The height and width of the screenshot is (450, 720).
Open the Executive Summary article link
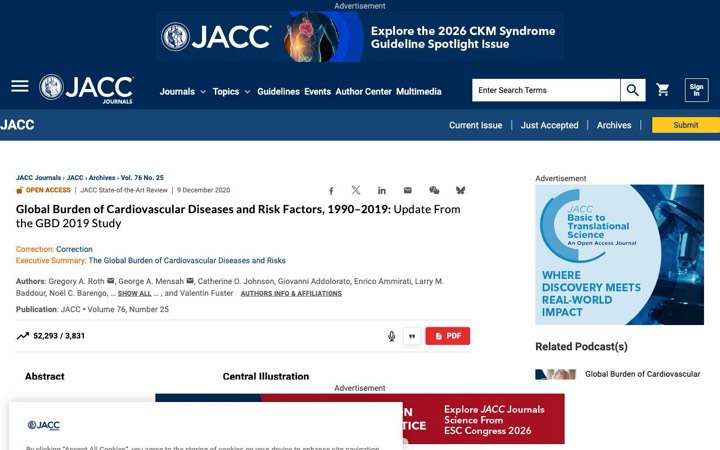pos(187,260)
